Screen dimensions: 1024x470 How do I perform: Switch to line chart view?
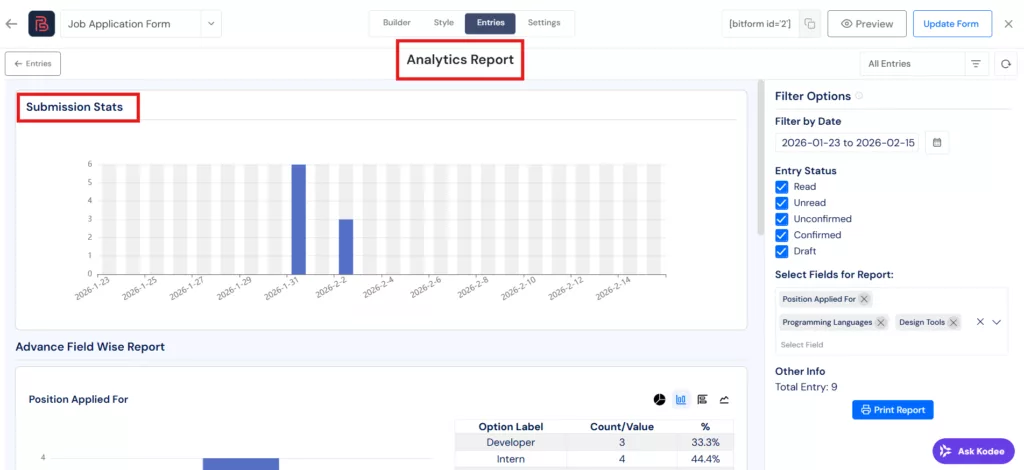click(x=724, y=400)
